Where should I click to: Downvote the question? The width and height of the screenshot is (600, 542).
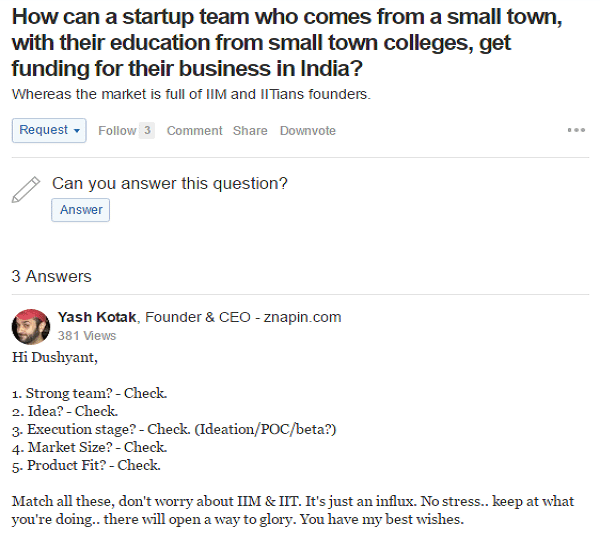click(x=307, y=131)
